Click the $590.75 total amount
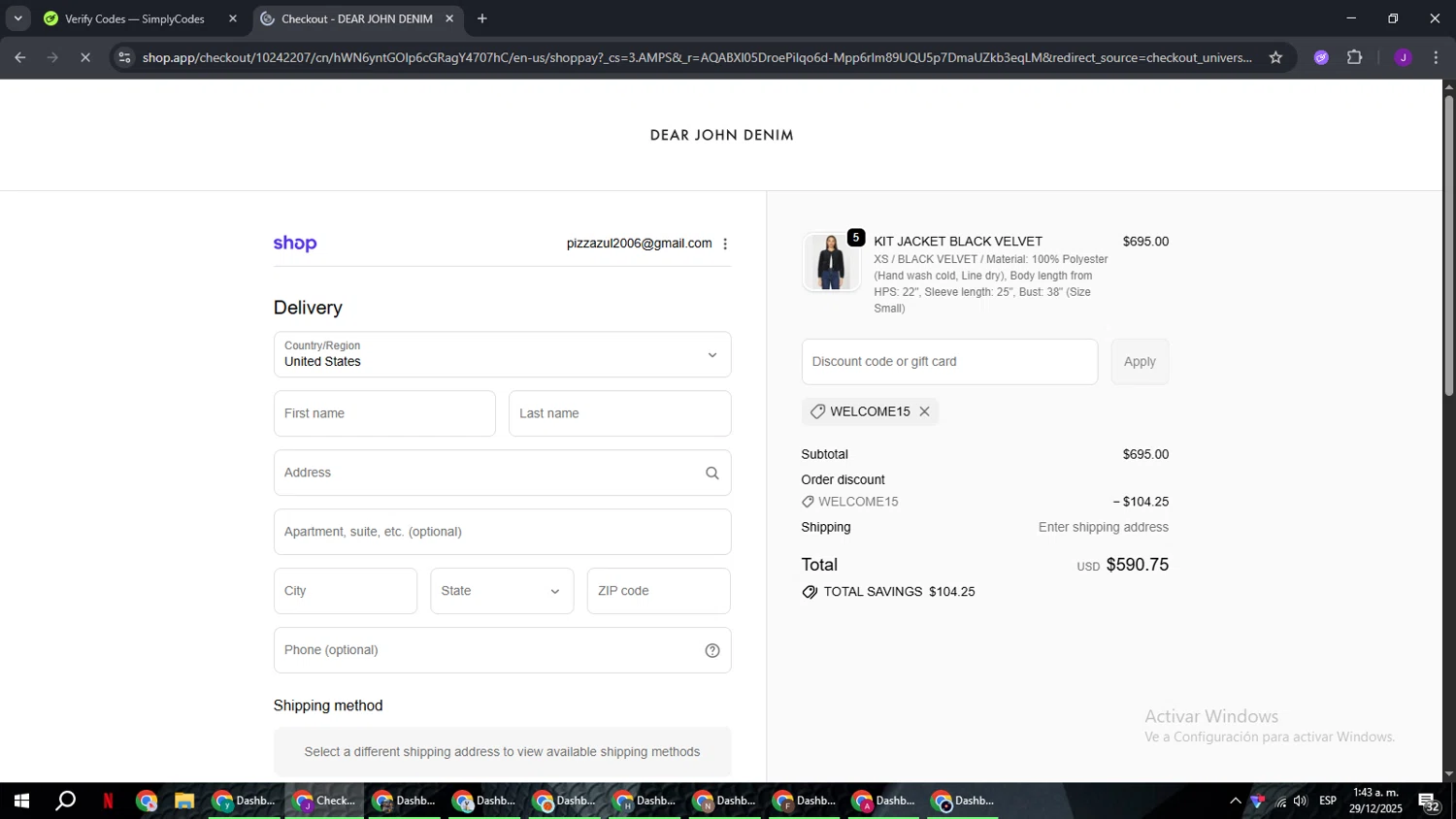1456x819 pixels. pos(1138,565)
